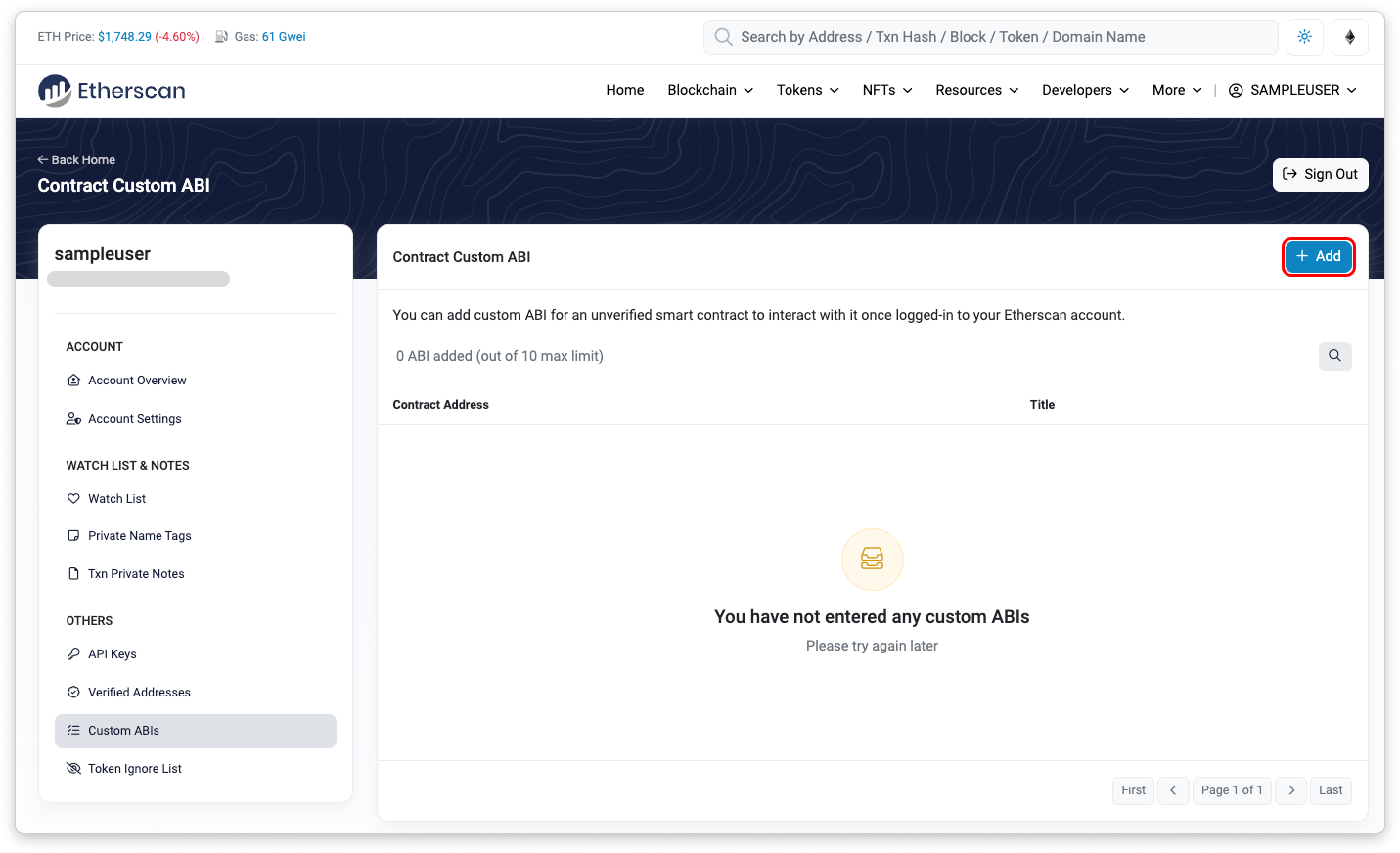Image resolution: width=1400 pixels, height=853 pixels.
Task: Open API Keys from sidebar
Action: click(x=112, y=654)
